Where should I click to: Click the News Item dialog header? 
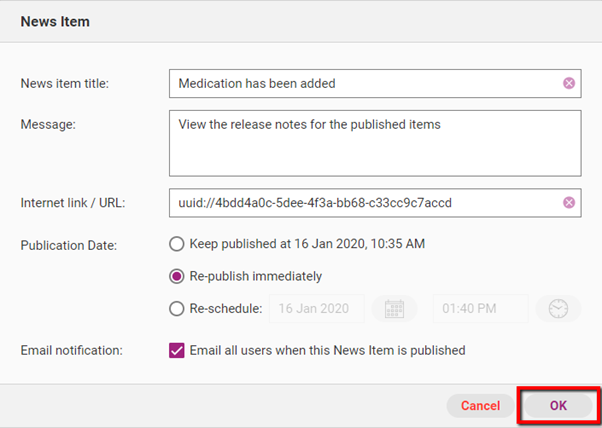pos(55,21)
